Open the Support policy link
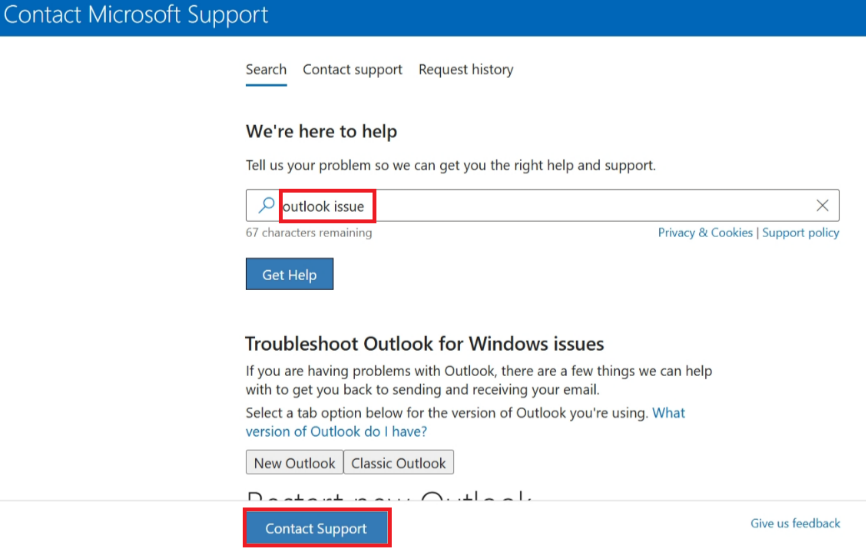The height and width of the screenshot is (555, 866). tap(800, 232)
